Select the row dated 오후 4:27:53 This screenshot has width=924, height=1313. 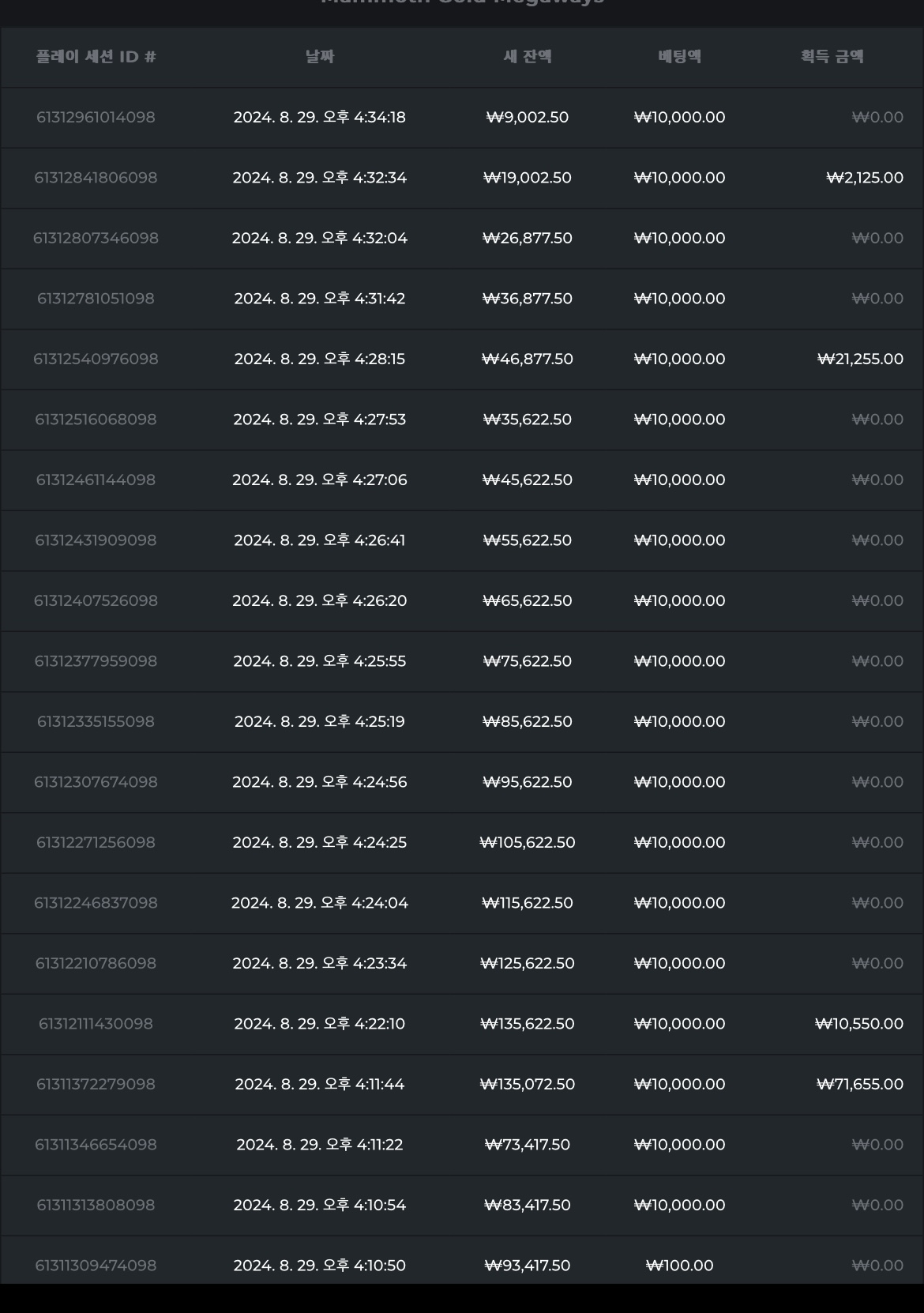point(462,419)
